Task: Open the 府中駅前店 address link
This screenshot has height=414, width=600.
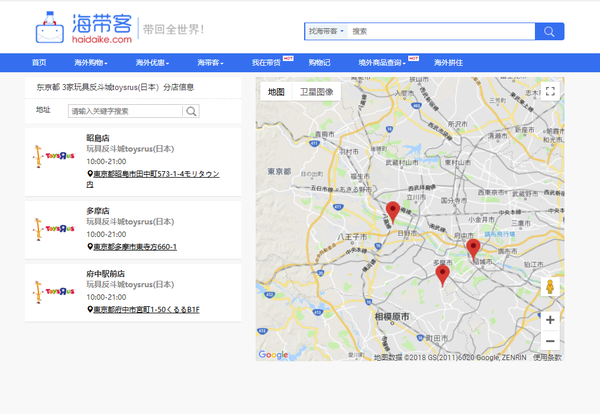Action: click(147, 310)
